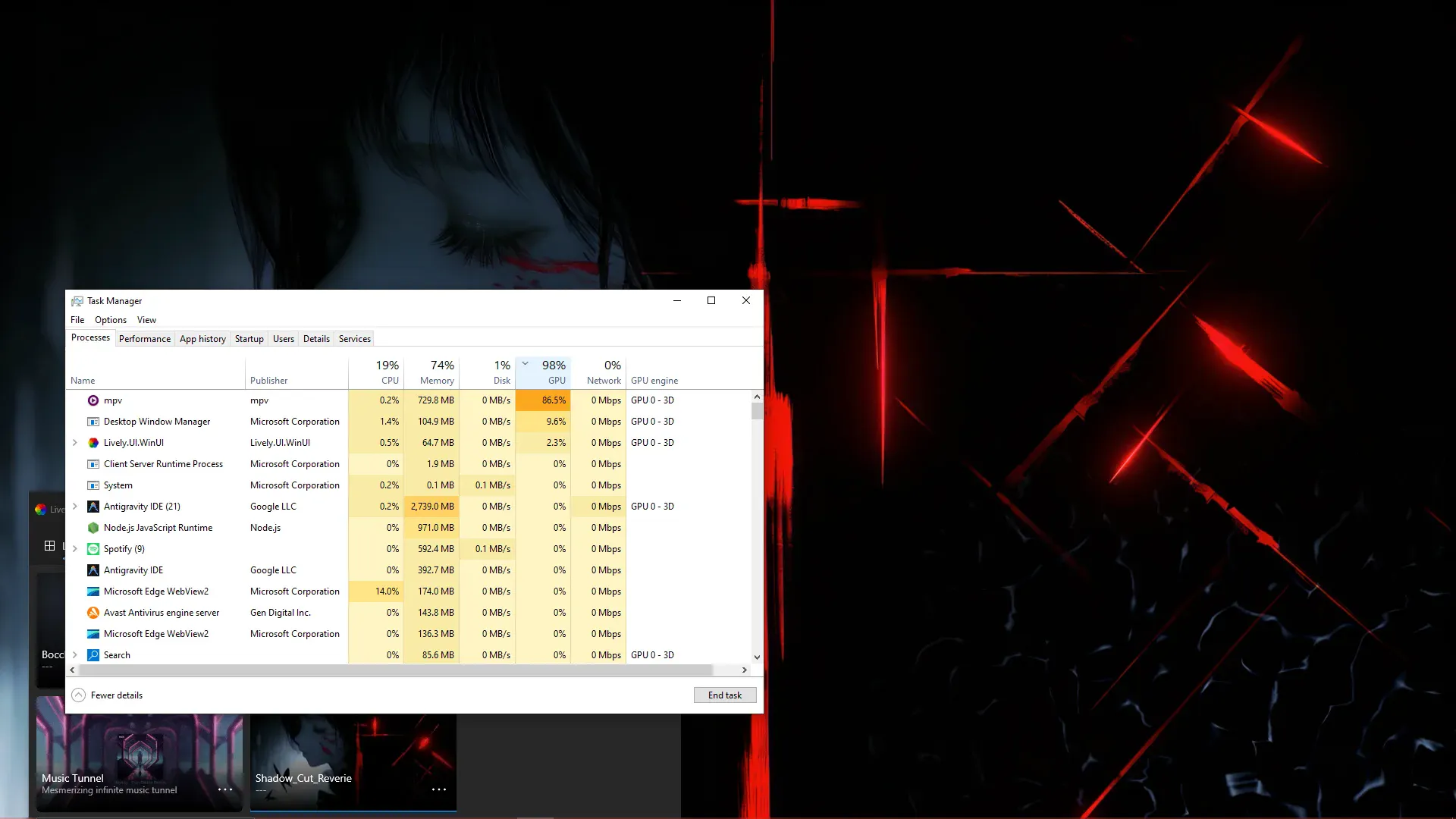Sort by the Name column header
Viewport: 1456px width, 819px height.
[155, 372]
